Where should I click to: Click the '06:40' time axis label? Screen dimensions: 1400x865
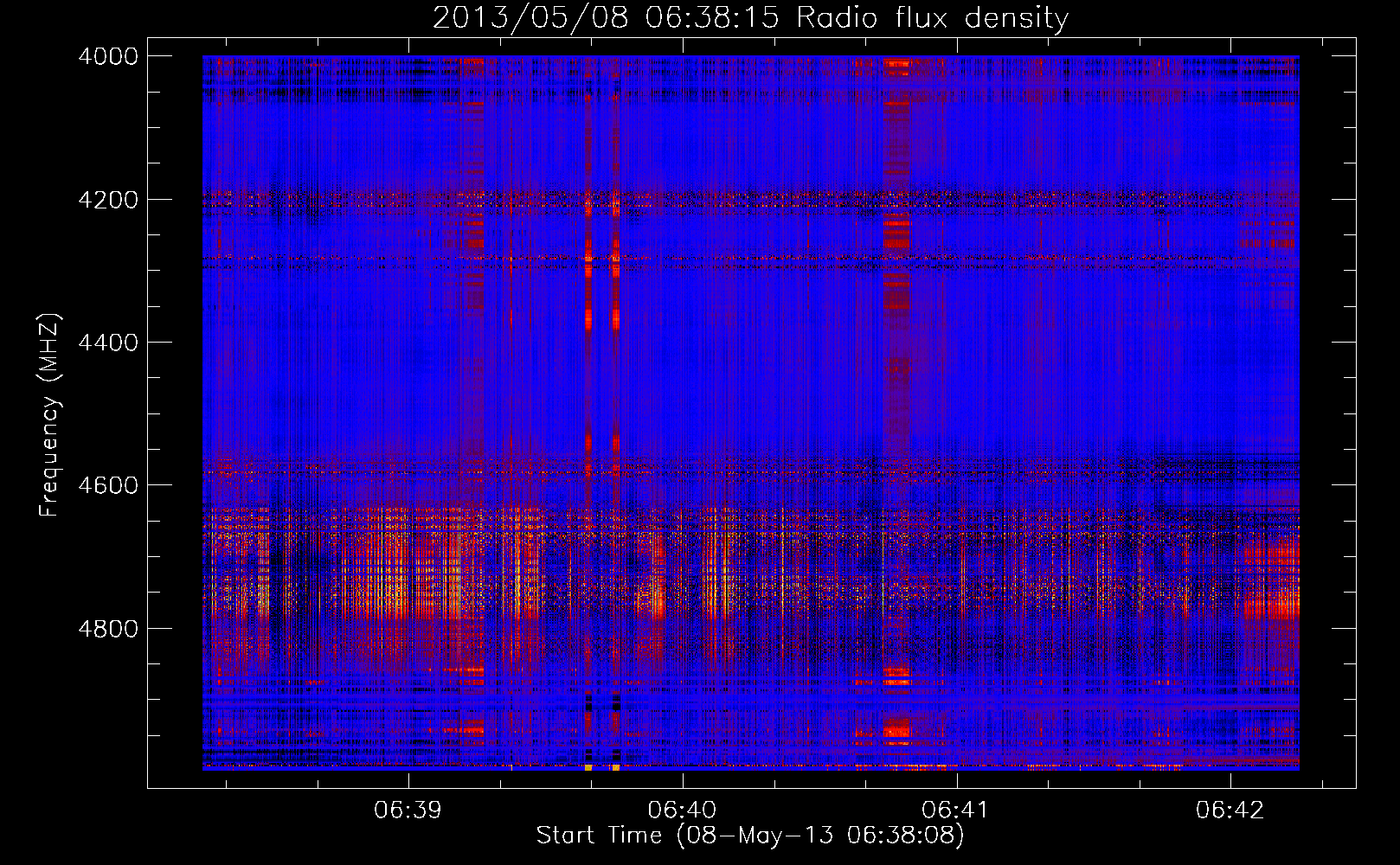click(x=682, y=810)
